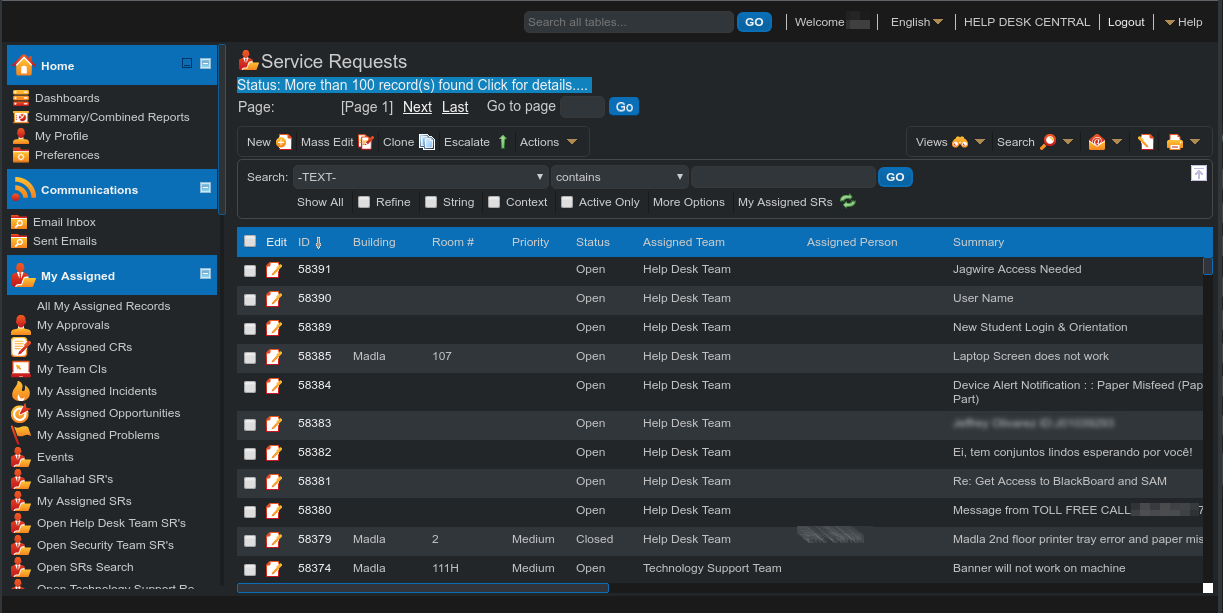Click the Views binoculars icon
This screenshot has width=1223, height=613.
coord(960,142)
